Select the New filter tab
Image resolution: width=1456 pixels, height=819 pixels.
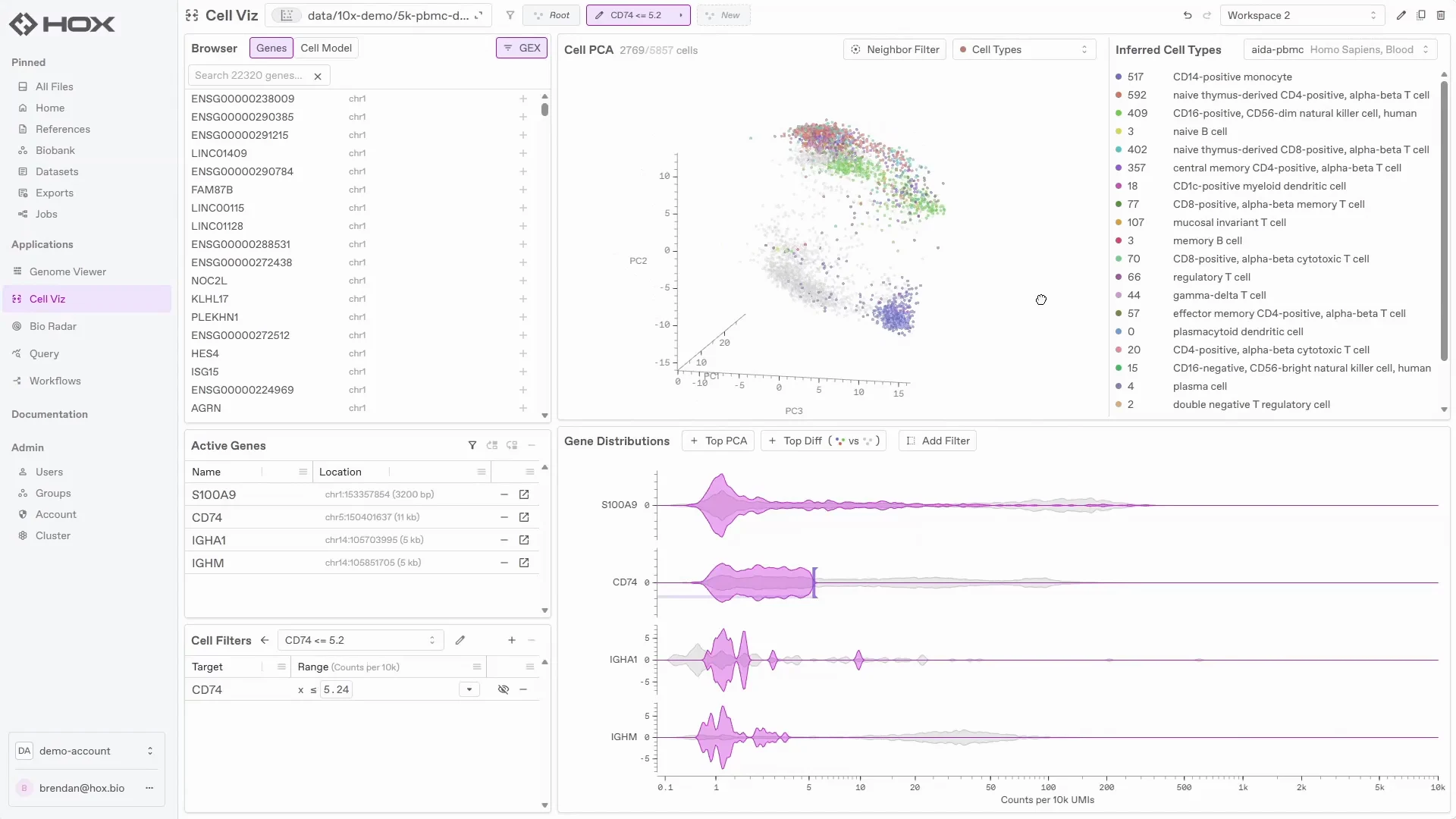tap(723, 15)
